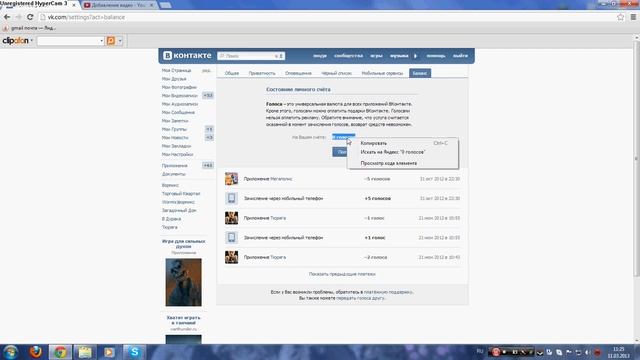Choose Копировать in the context menu
This screenshot has width=640, height=360.
pos(402,143)
